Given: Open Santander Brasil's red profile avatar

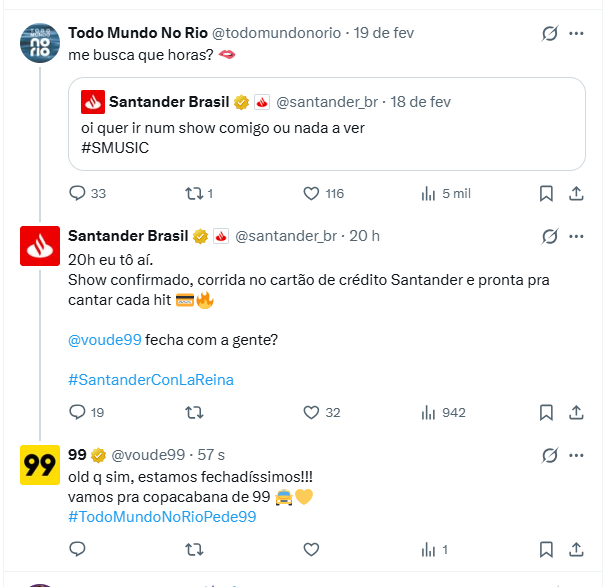Looking at the screenshot, I should point(40,246).
